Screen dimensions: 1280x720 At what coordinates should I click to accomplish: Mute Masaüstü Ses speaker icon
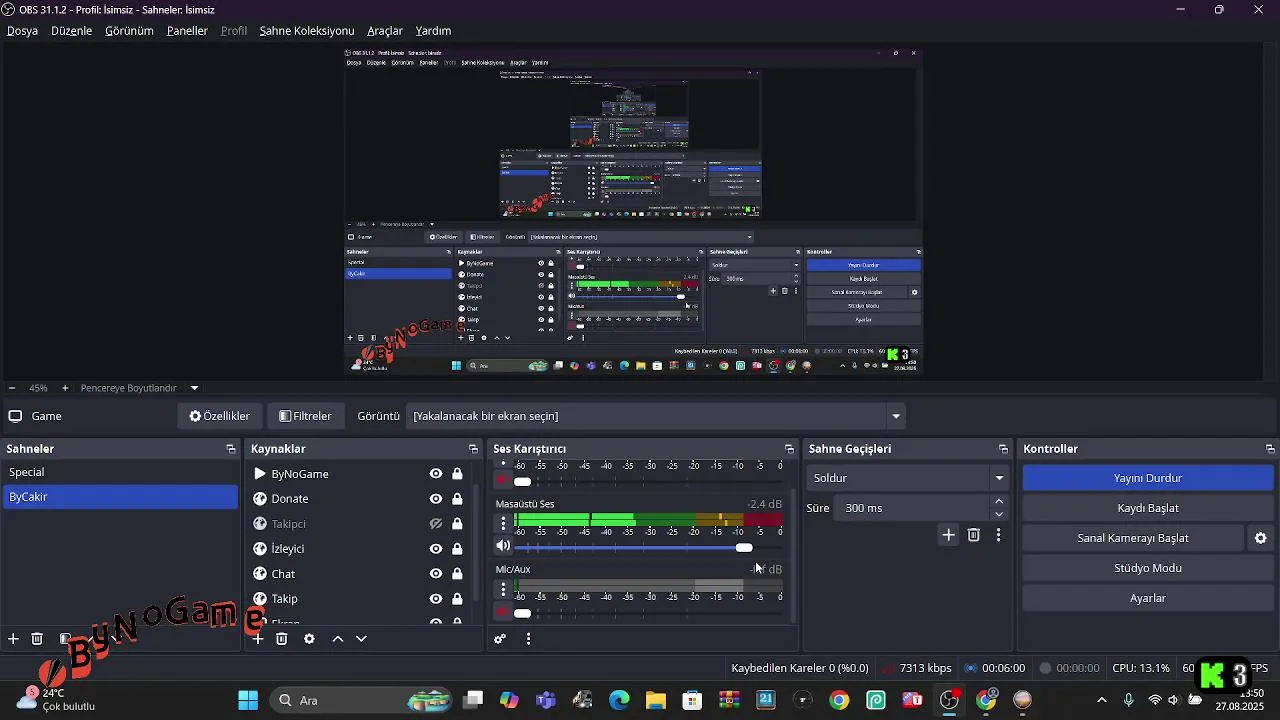[503, 546]
